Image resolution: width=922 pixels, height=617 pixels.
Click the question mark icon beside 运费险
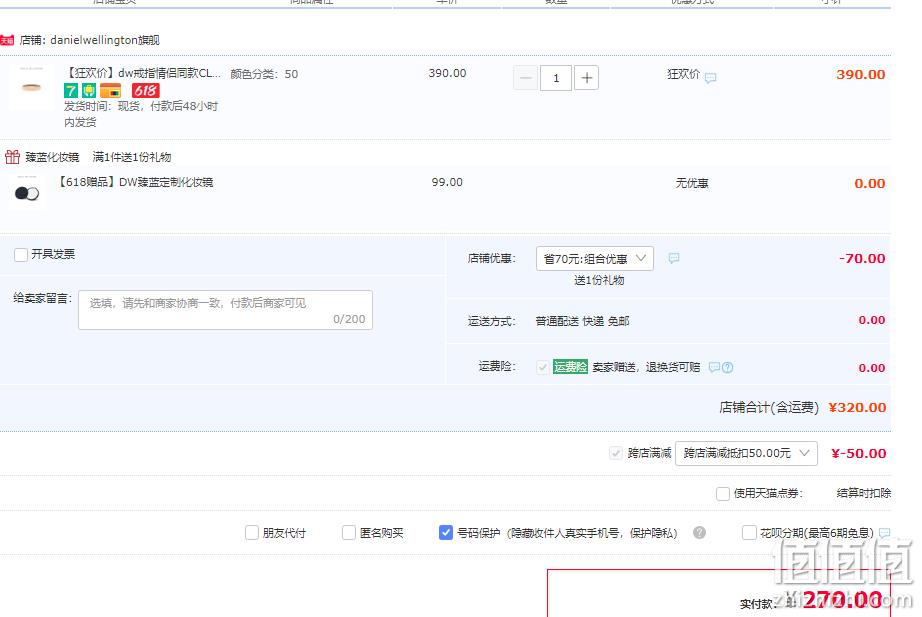point(727,367)
